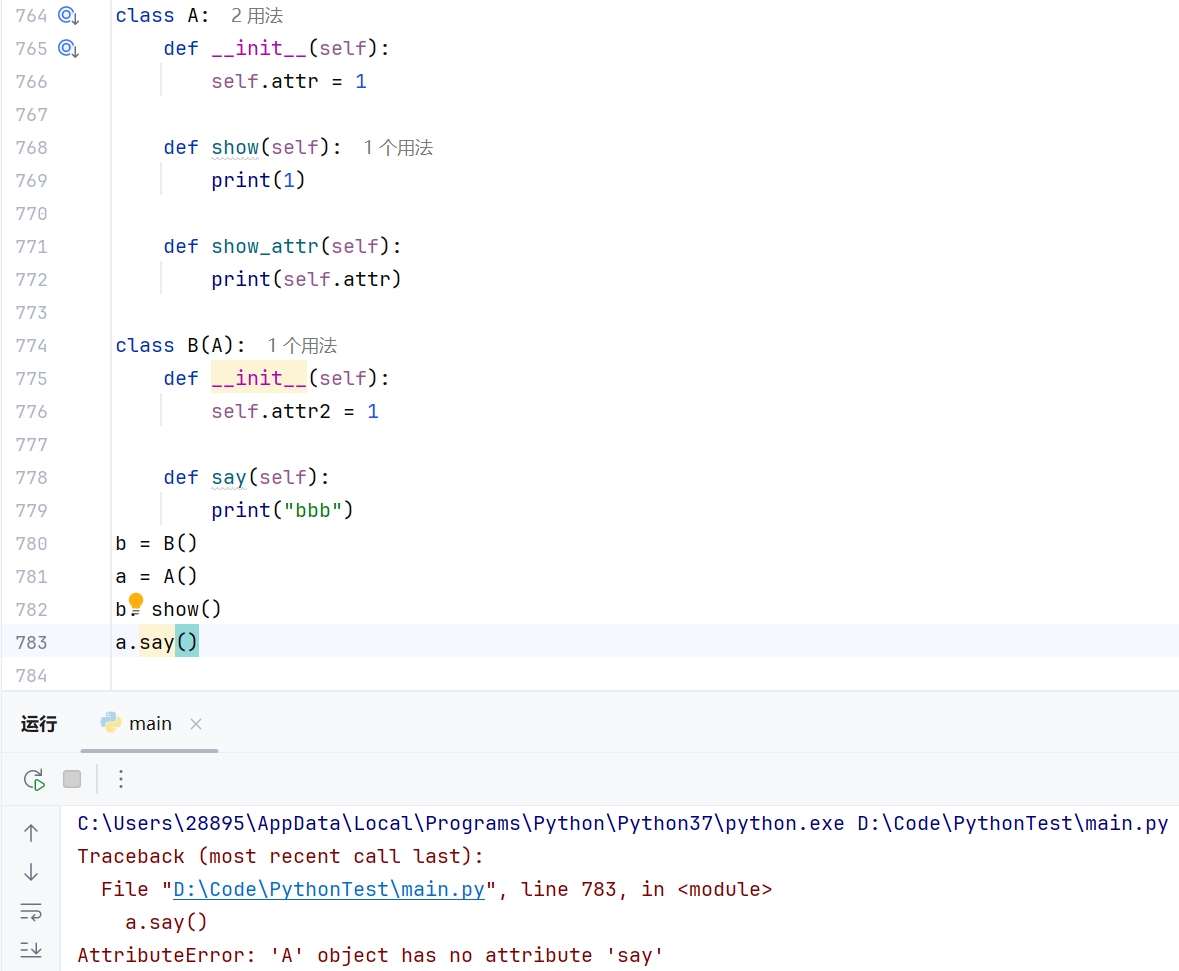The height and width of the screenshot is (971, 1179).
Task: Click the Python icon on main tab
Action: [111, 723]
